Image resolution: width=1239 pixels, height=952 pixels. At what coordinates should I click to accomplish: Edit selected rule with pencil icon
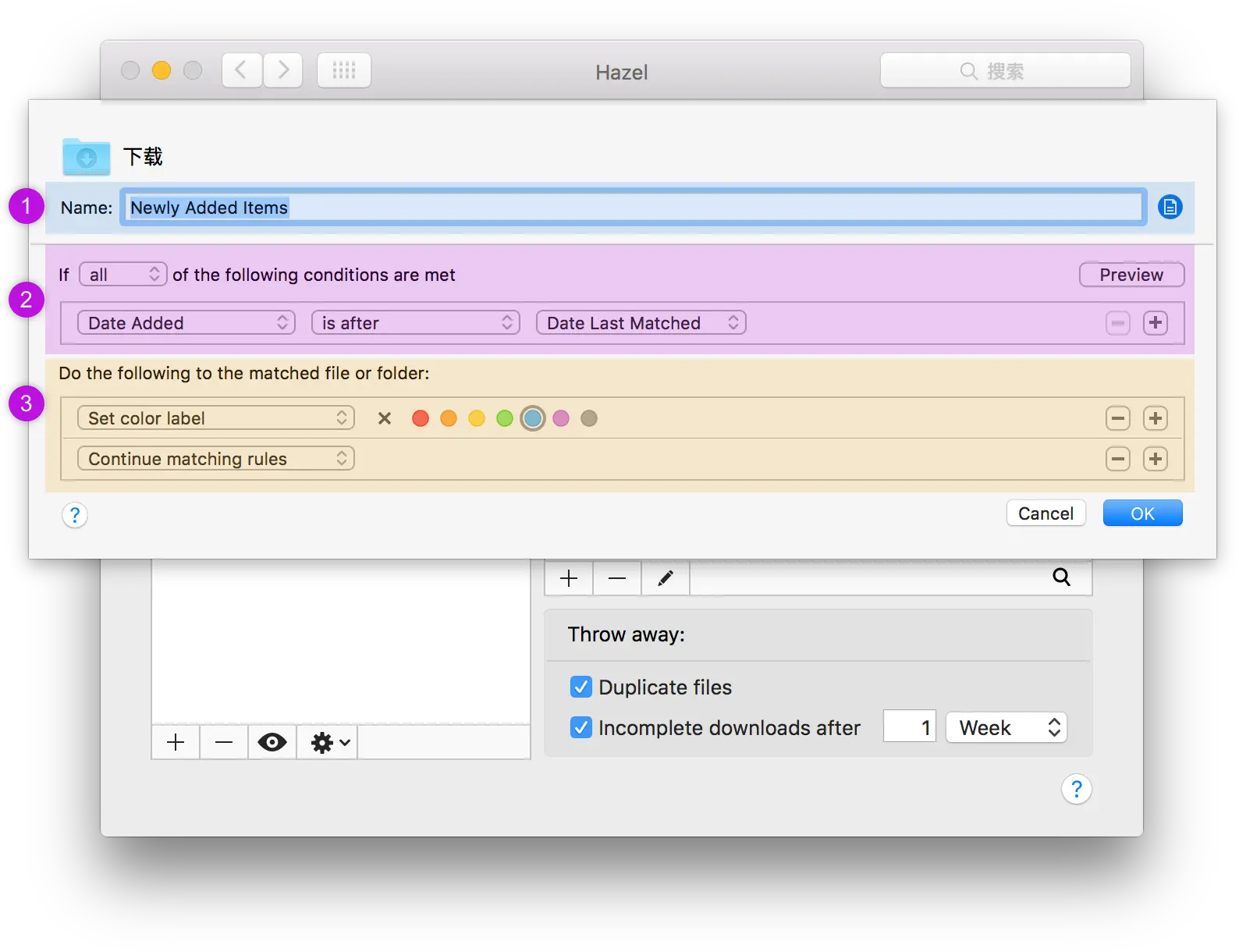[666, 578]
